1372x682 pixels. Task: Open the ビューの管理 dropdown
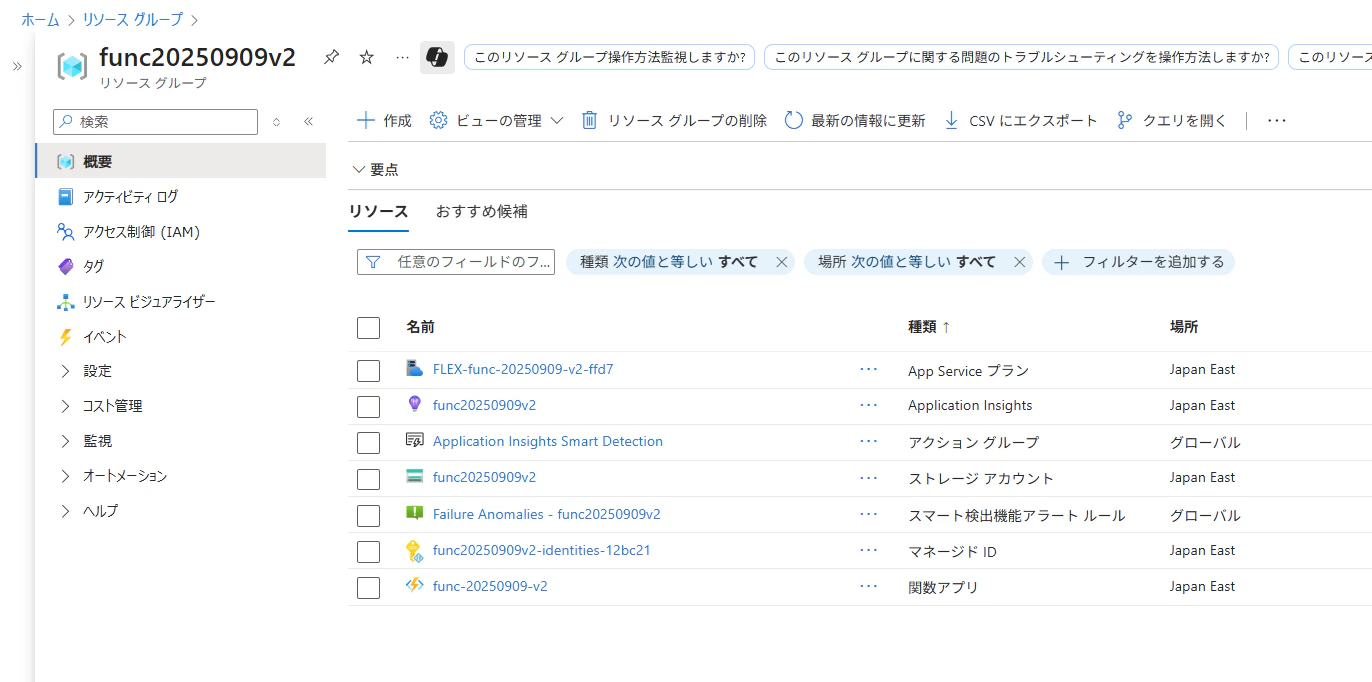[x=496, y=120]
